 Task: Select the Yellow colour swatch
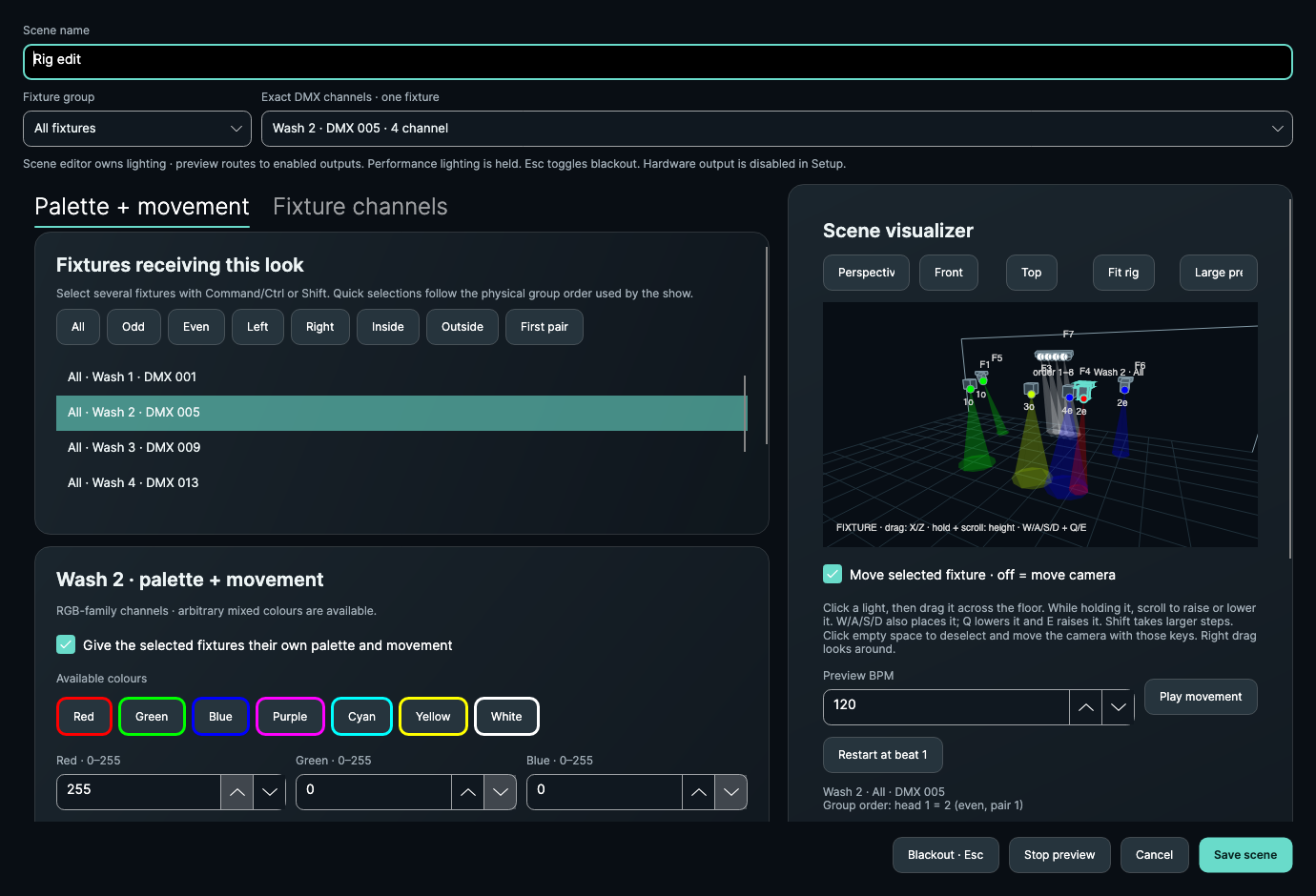(433, 717)
